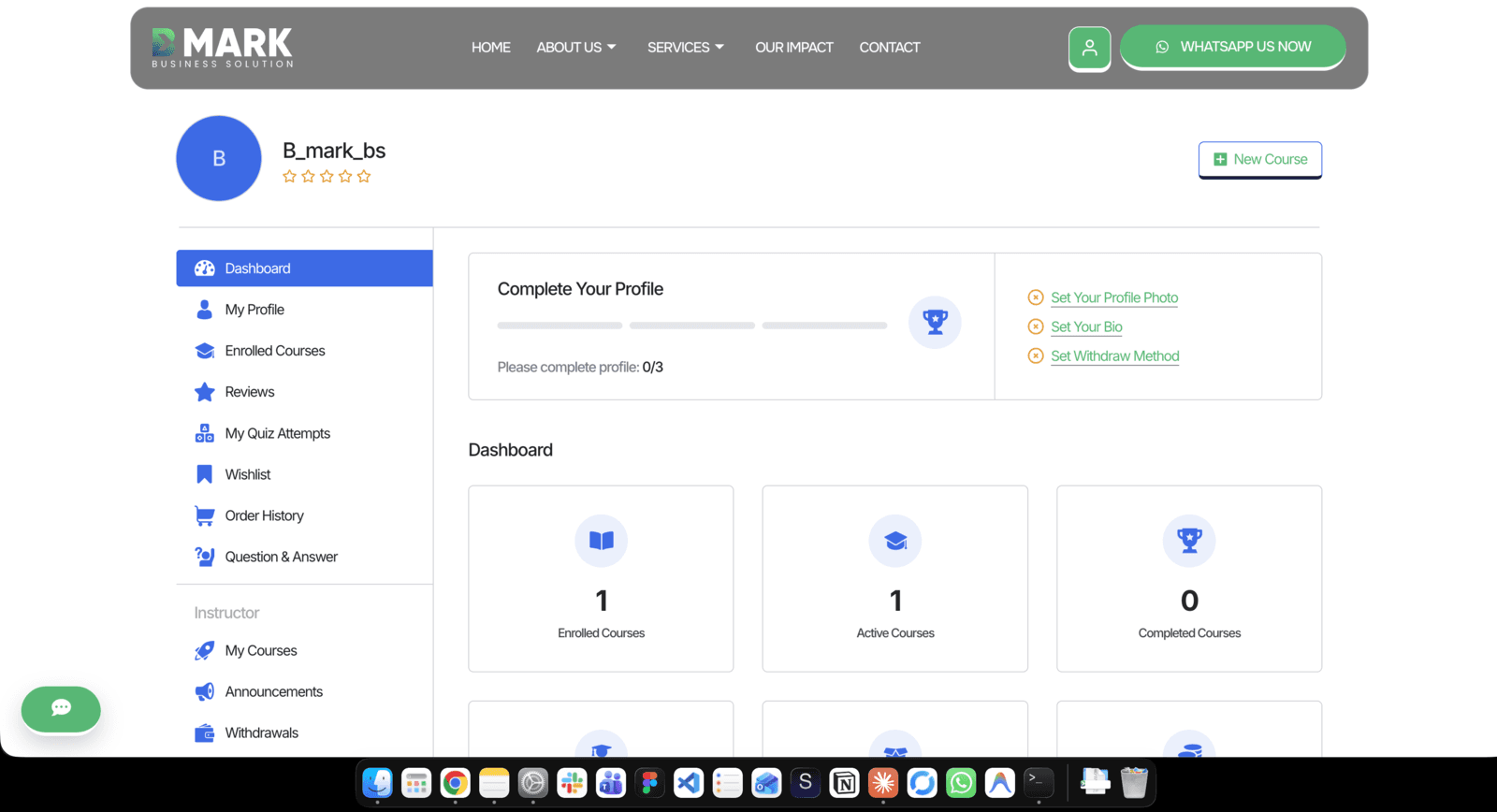
Task: Click the Active Courses graduation cap icon
Action: click(x=895, y=541)
